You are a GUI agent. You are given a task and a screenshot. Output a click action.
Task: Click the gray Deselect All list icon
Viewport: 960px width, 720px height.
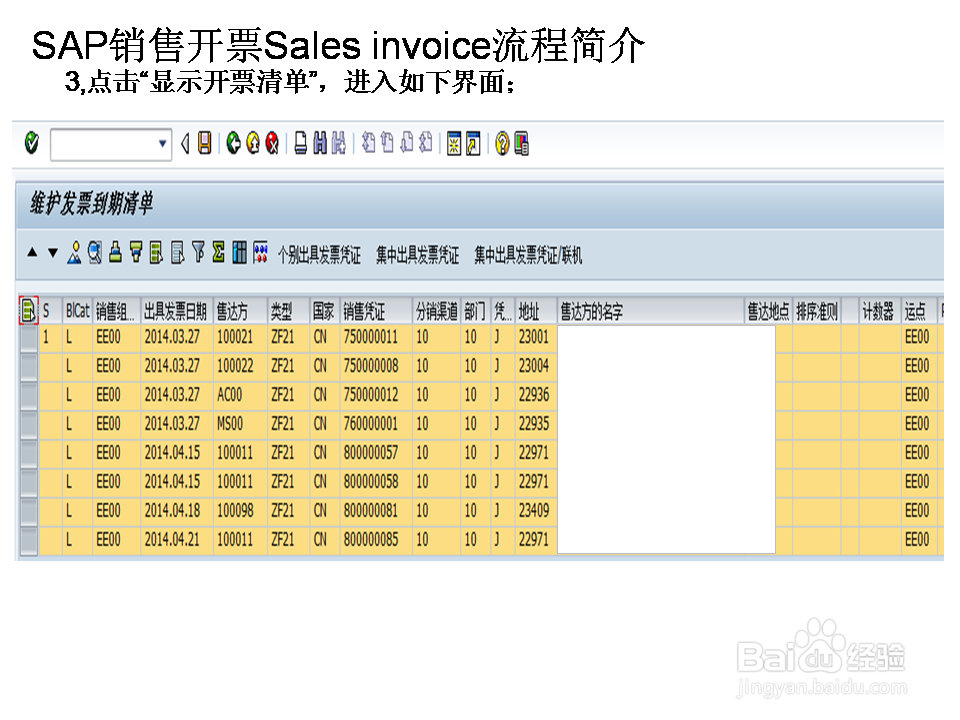pyautogui.click(x=177, y=252)
